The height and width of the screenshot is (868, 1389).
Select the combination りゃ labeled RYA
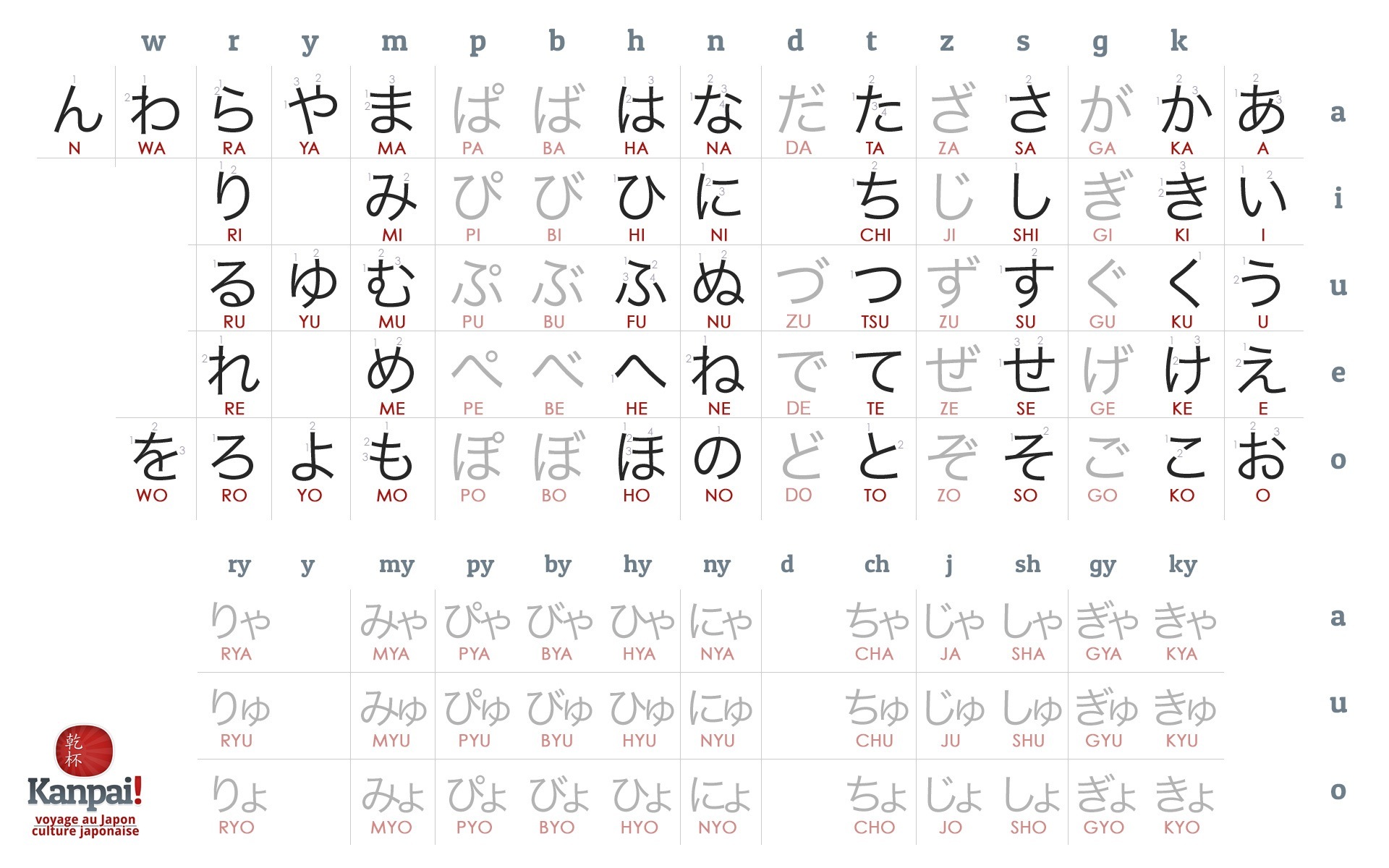click(x=240, y=621)
